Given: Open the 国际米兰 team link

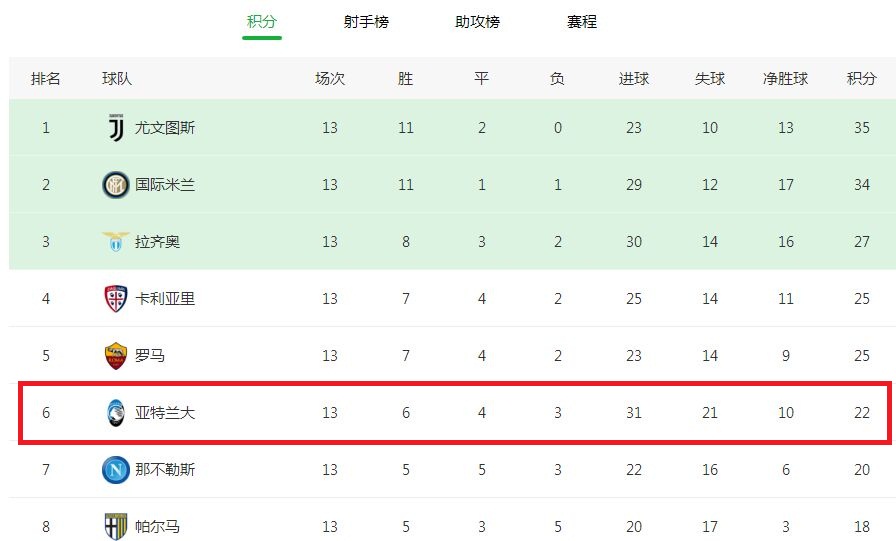Looking at the screenshot, I should point(165,185).
